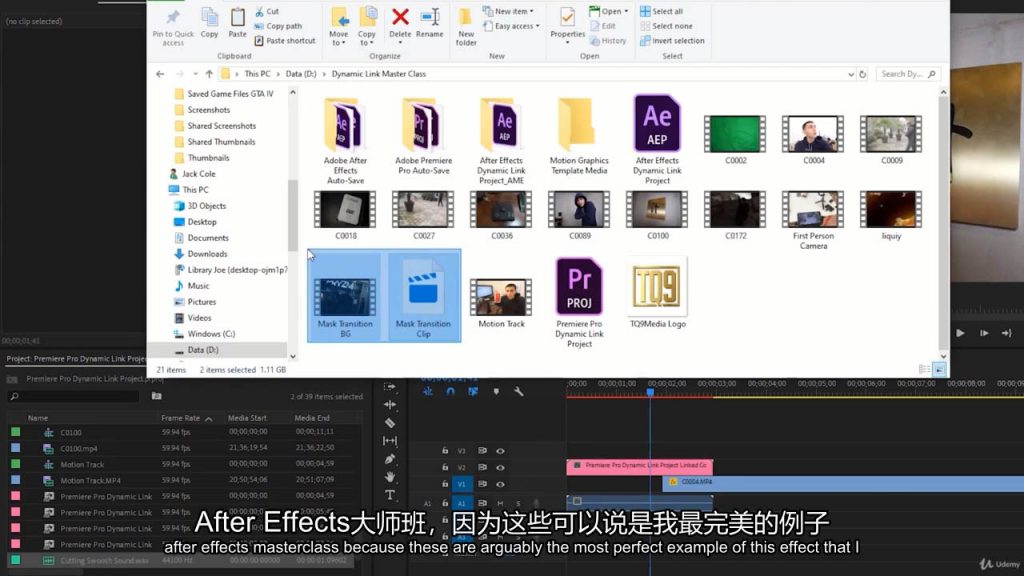
Task: Select the Track Select Forward tool
Action: pos(390,387)
